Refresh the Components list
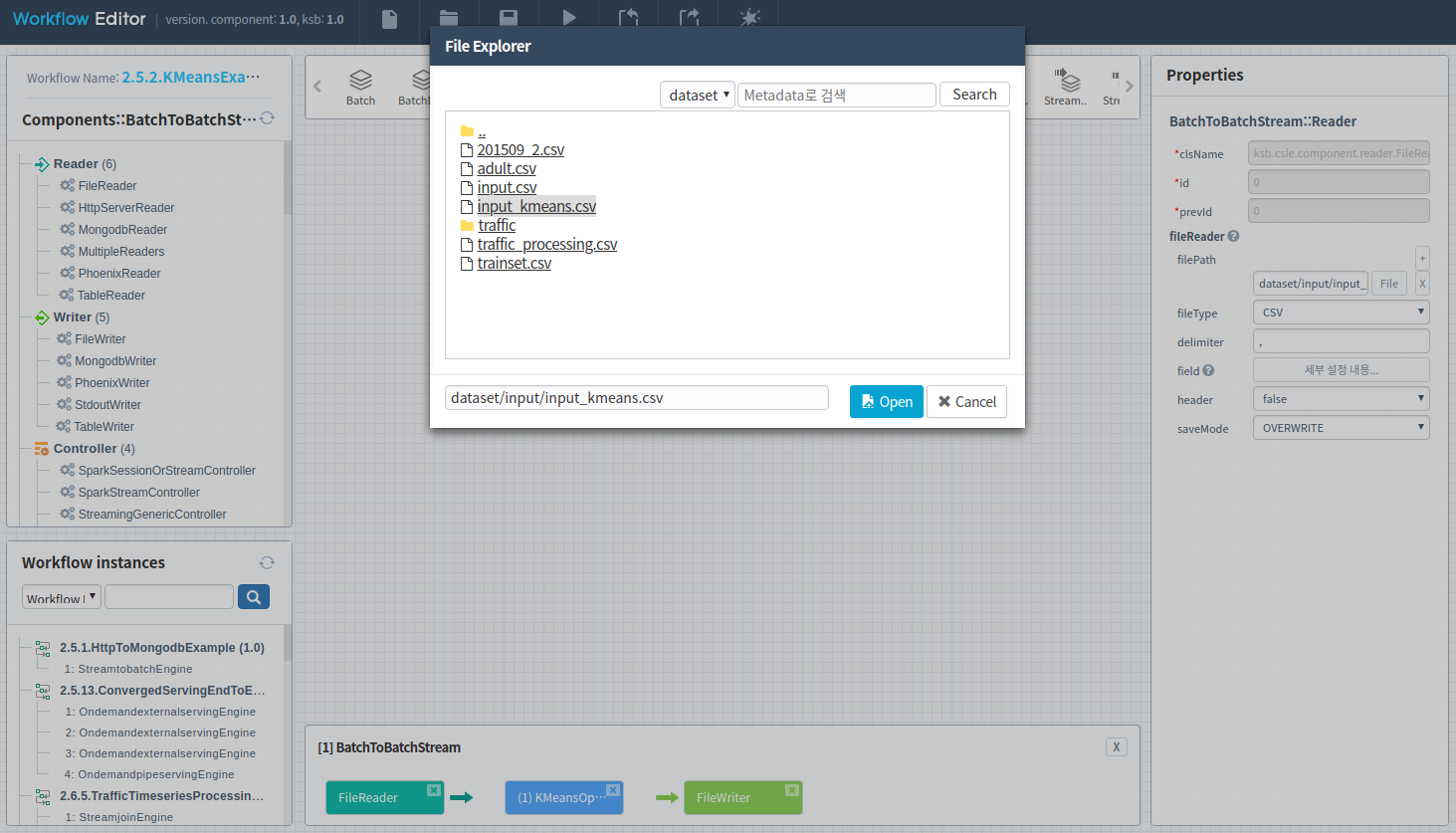This screenshot has width=1456, height=833. tap(267, 118)
